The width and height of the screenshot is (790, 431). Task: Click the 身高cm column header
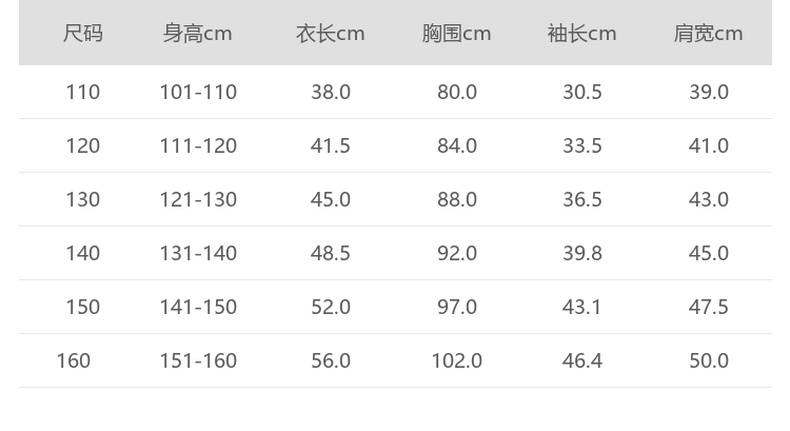[198, 33]
